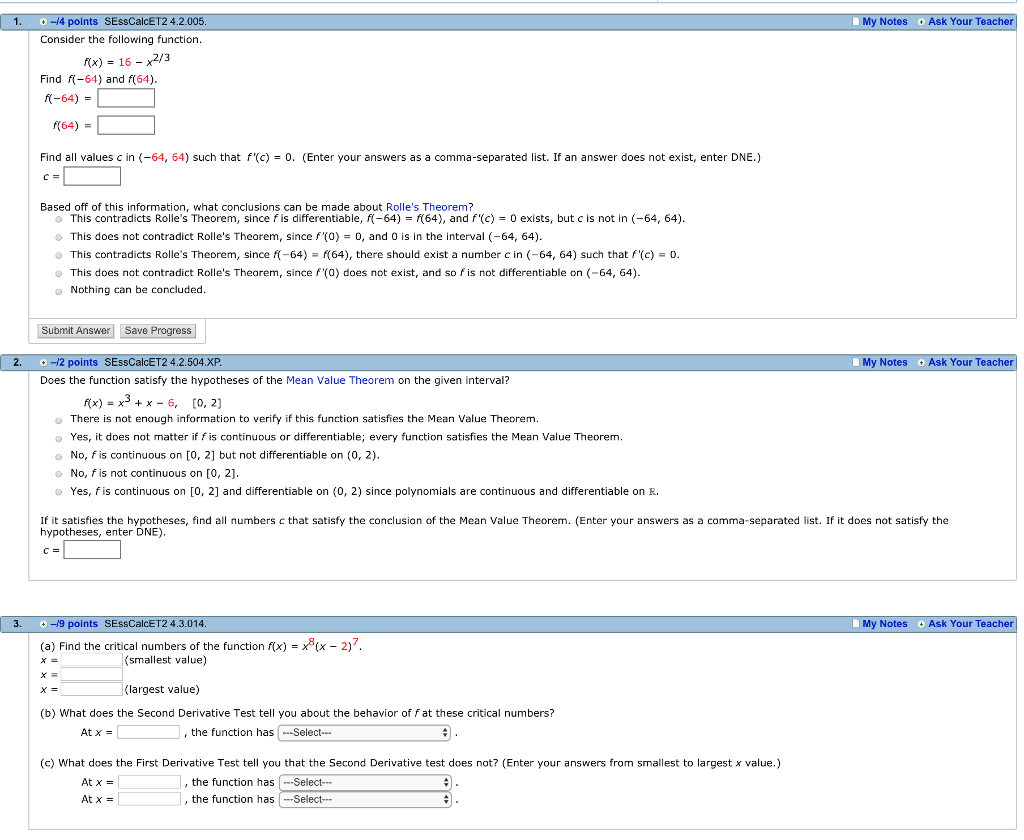This screenshot has height=840, width=1024.
Task: Open Ask Your Teacher for question 3
Action: pyautogui.click(x=970, y=624)
